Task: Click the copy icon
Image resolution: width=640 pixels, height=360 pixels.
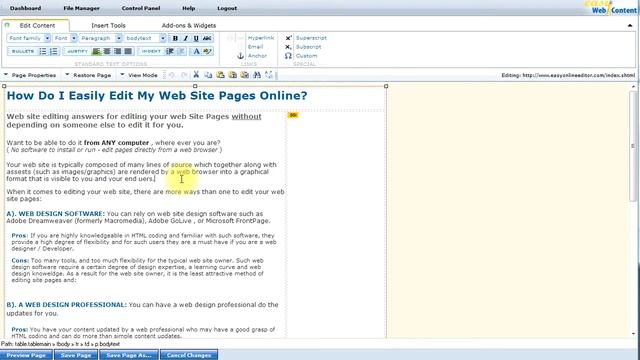Action: pos(208,75)
